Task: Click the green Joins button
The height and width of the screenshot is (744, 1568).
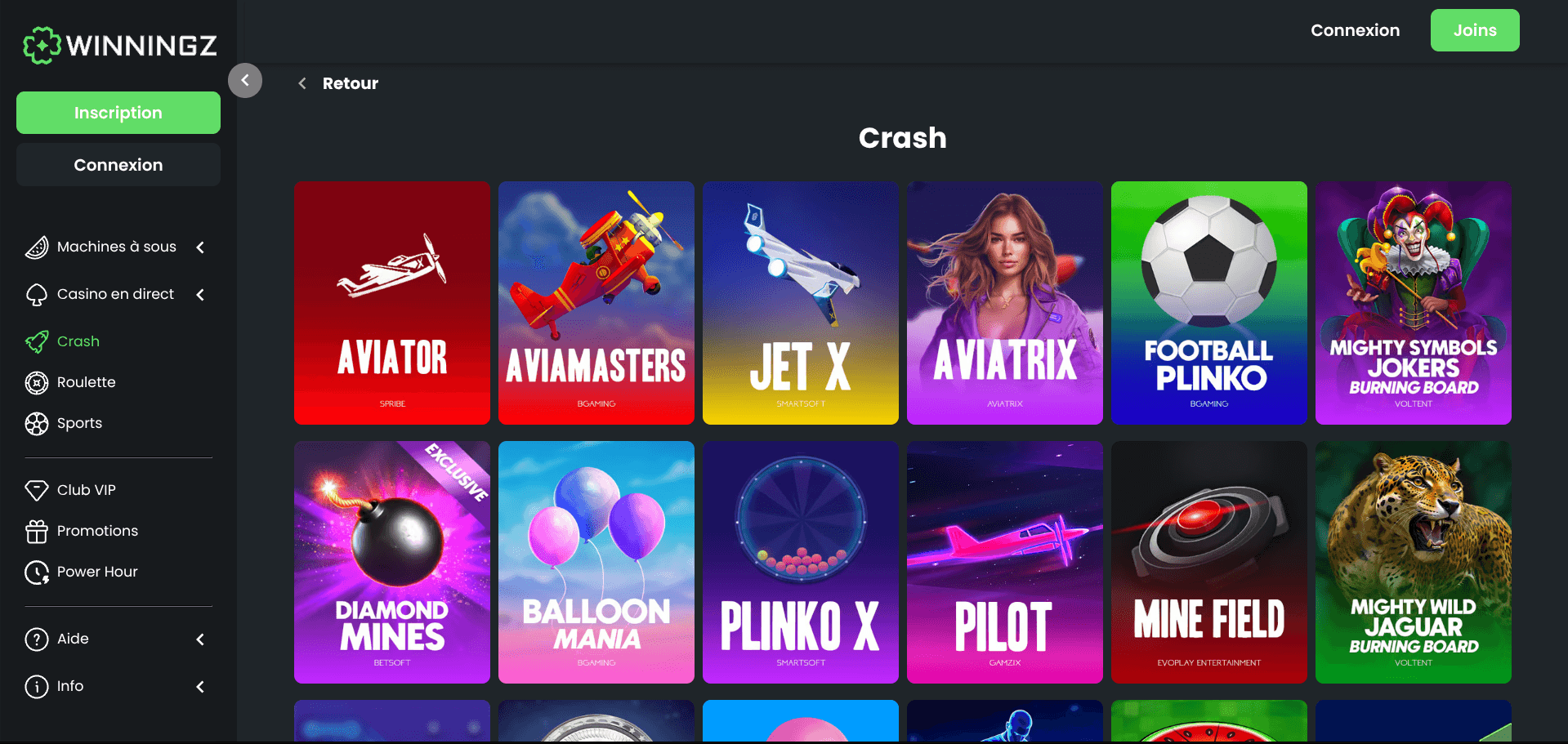Action: 1475,30
